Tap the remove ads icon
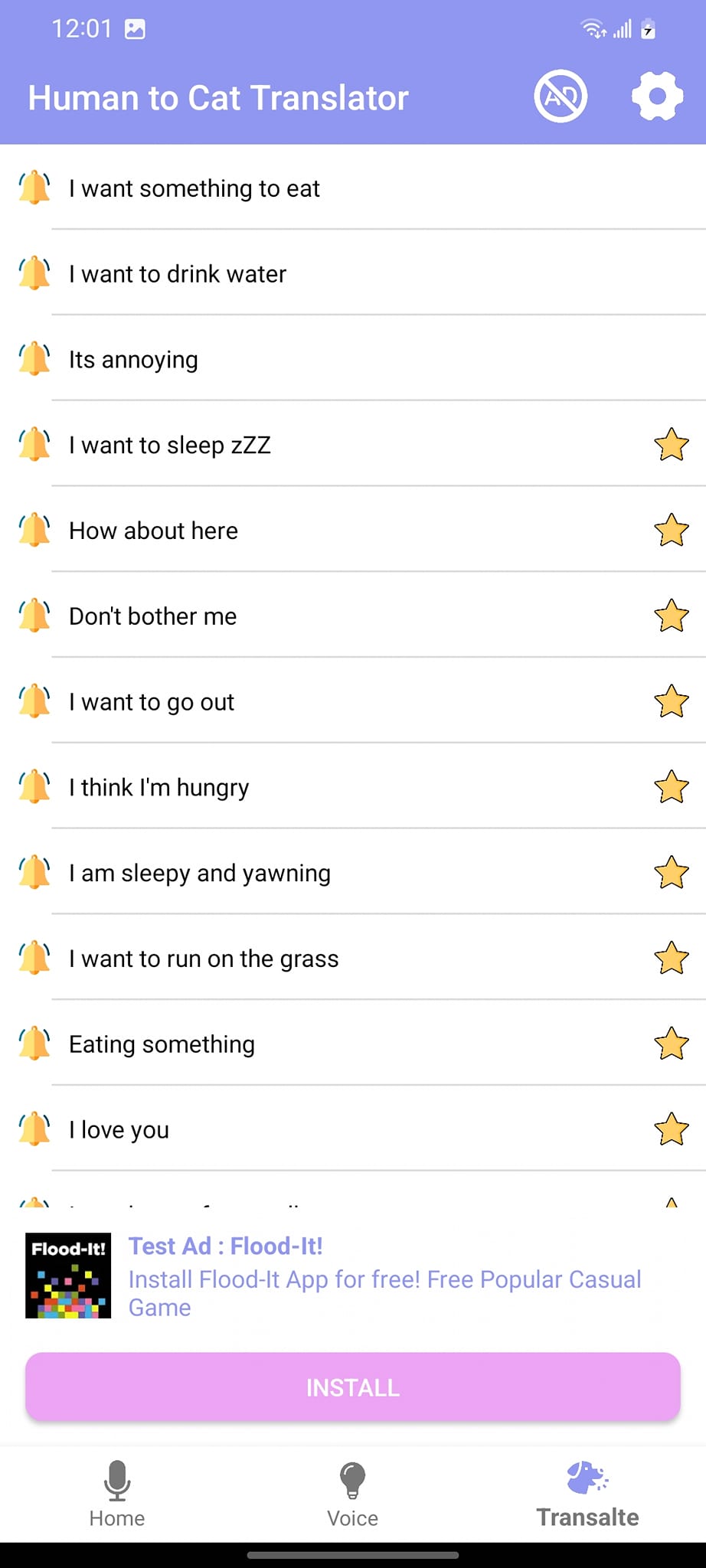The image size is (706, 1568). coord(561,96)
